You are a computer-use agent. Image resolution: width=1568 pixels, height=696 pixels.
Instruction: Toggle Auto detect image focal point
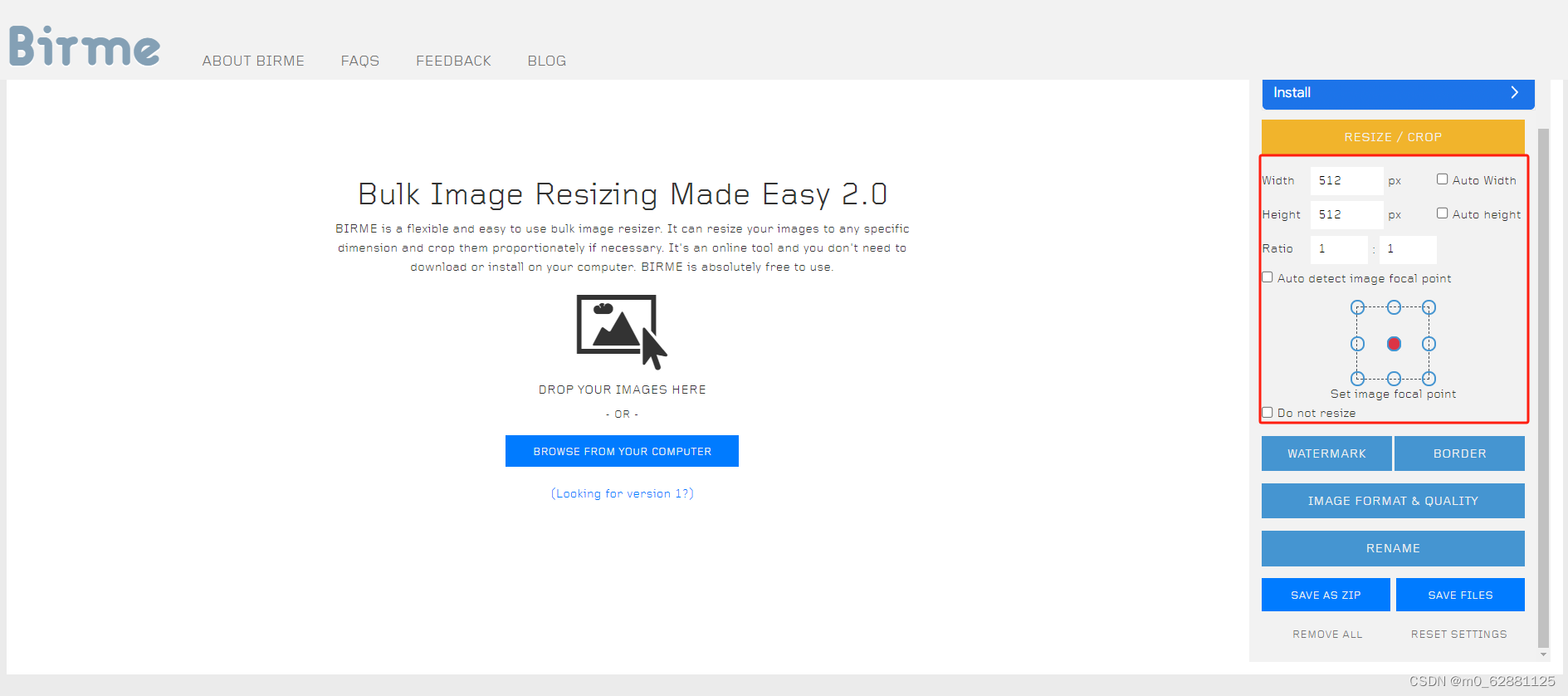[1268, 277]
